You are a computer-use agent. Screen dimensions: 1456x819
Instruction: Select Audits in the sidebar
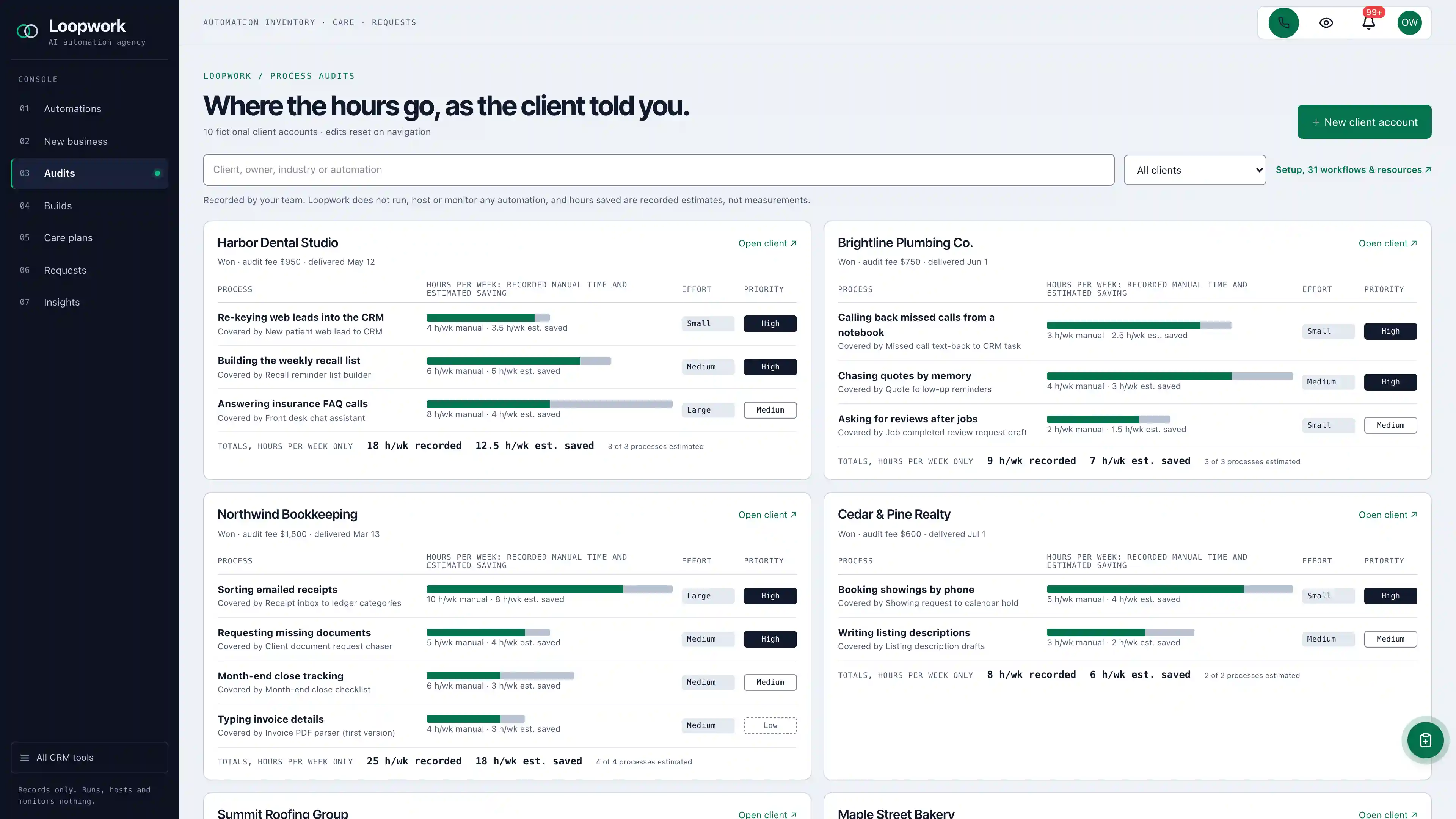[89, 173]
